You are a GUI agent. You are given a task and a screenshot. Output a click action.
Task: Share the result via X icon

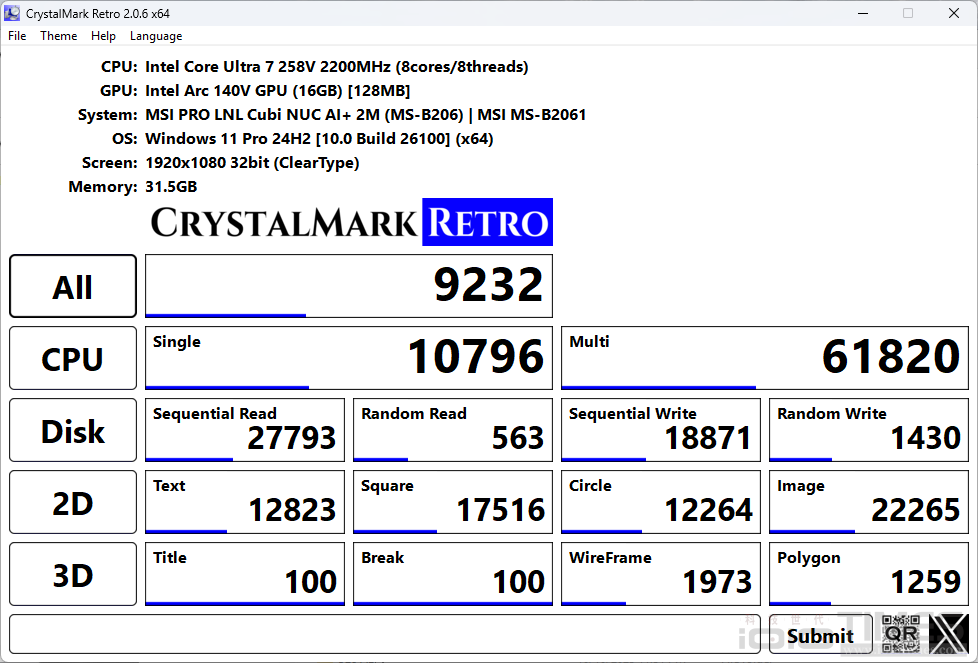(949, 634)
